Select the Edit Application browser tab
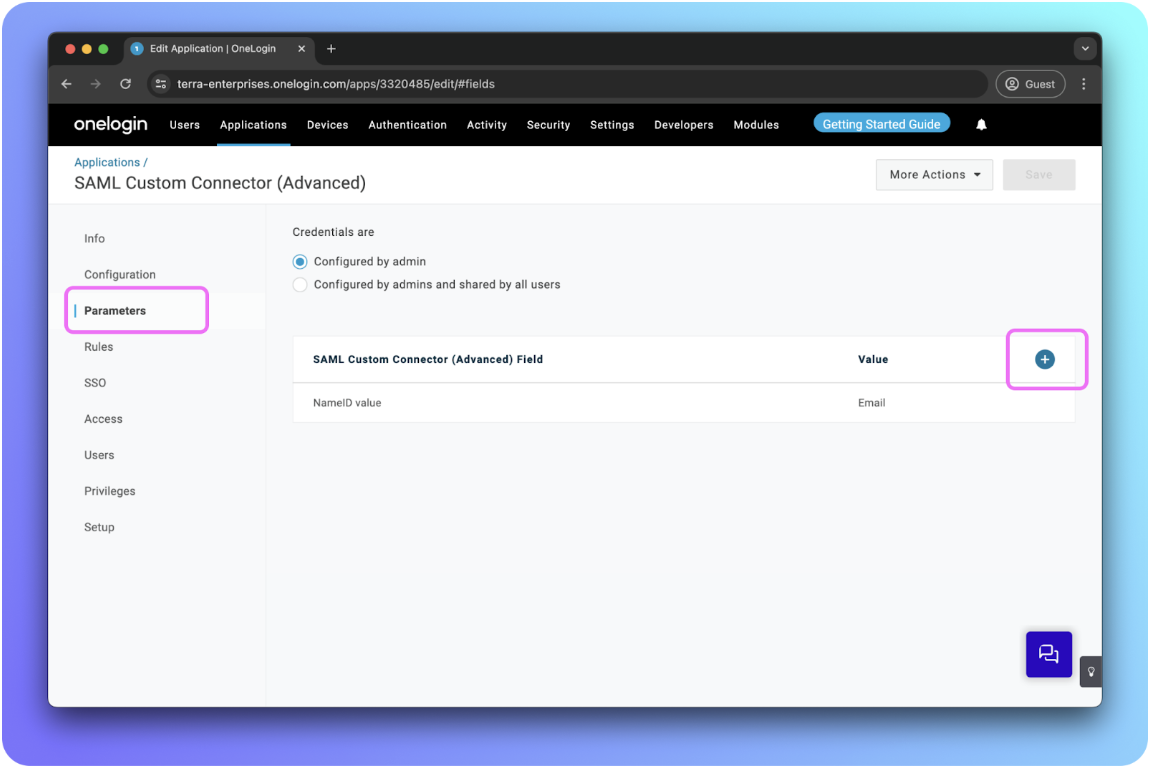 click(219, 49)
